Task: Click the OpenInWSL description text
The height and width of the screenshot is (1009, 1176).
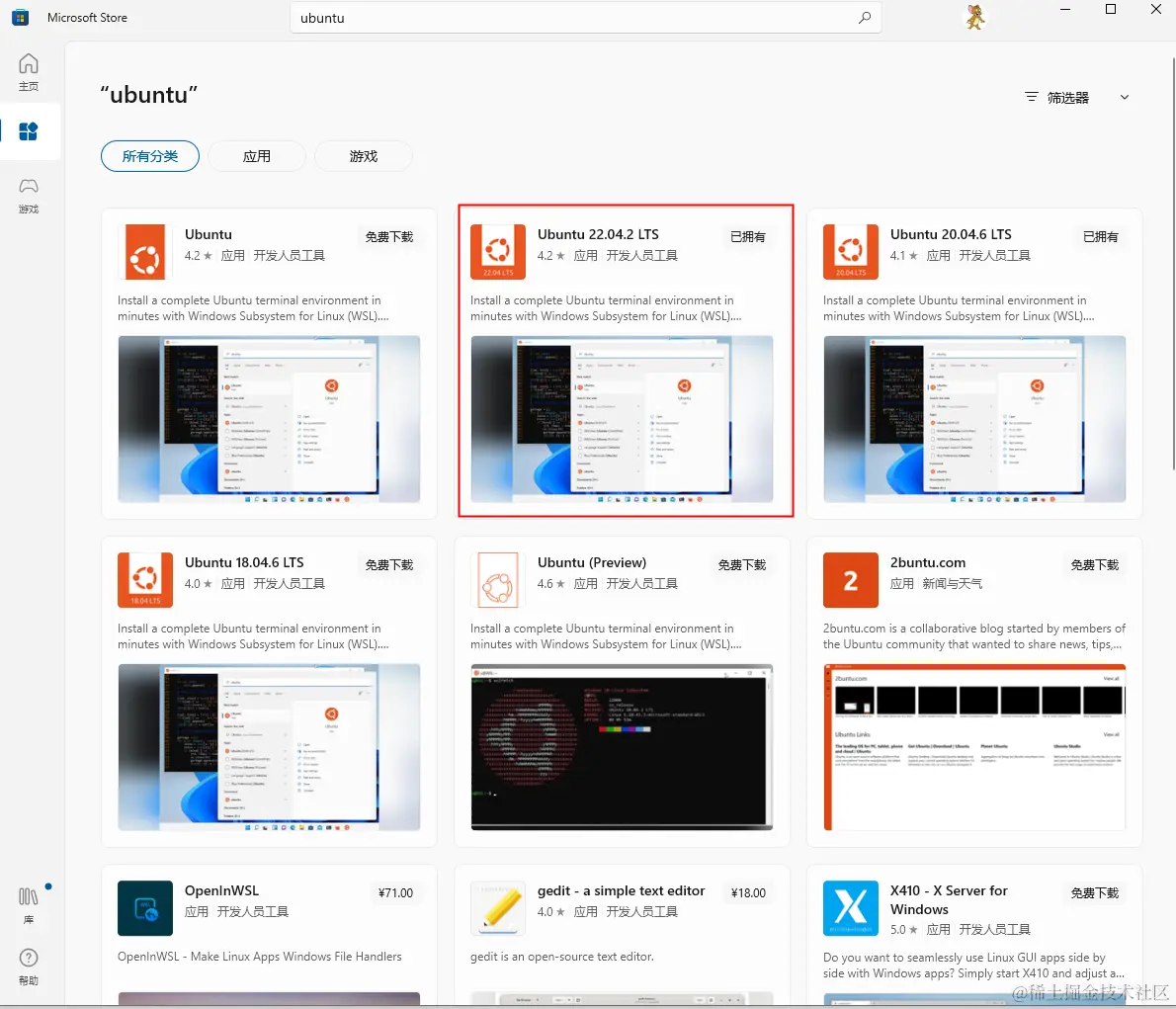Action: click(x=260, y=957)
